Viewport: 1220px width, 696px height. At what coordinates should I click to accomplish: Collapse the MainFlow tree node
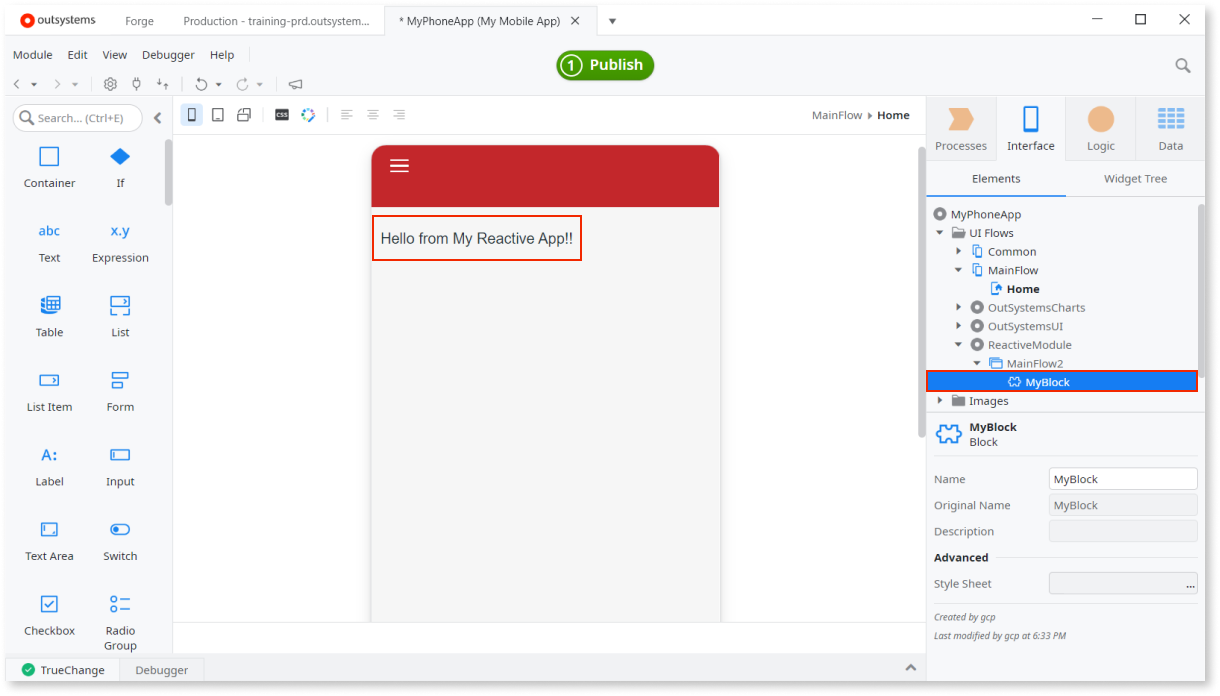[x=958, y=269]
